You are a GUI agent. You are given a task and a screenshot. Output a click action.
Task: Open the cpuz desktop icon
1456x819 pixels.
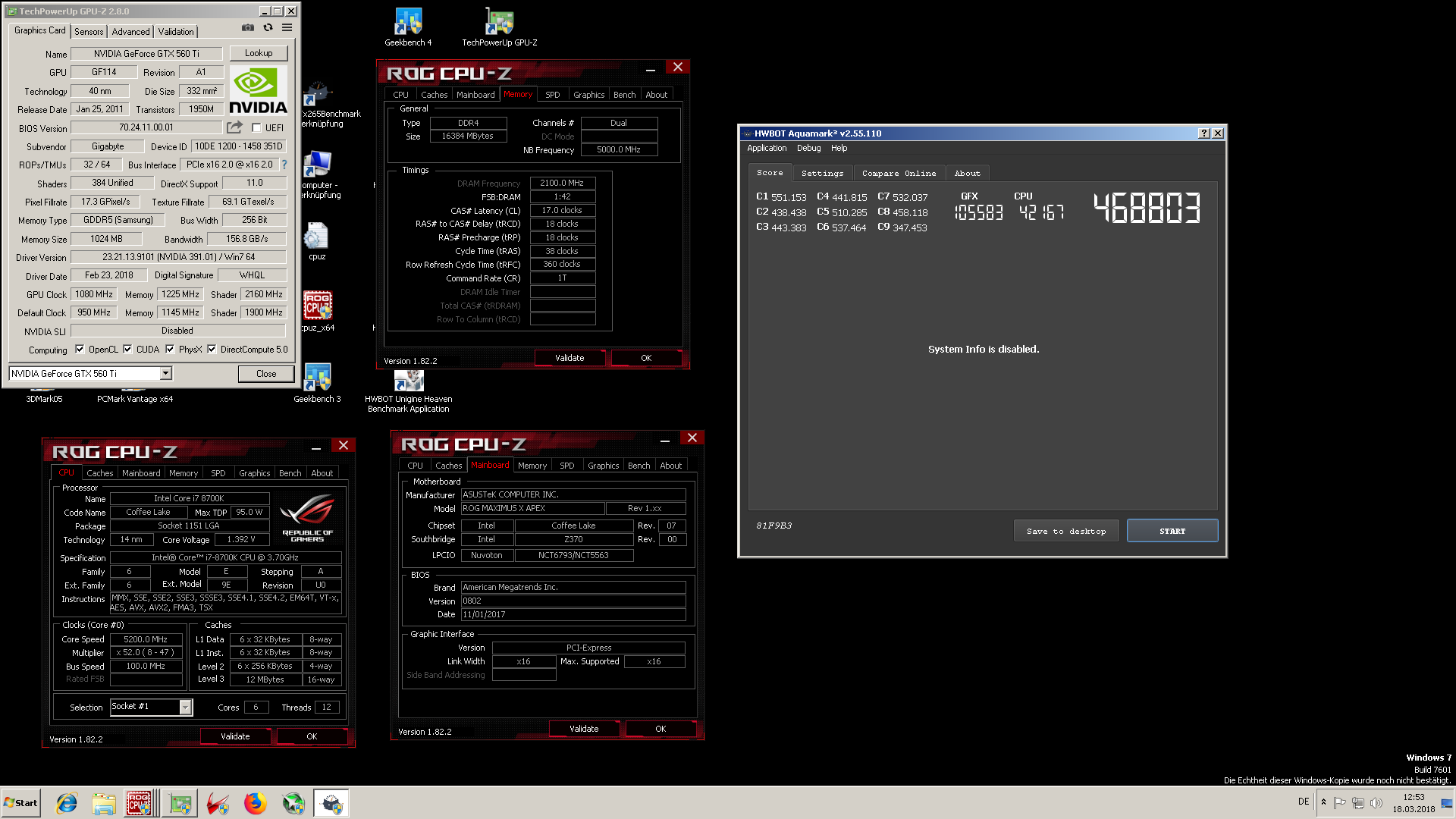tap(317, 241)
